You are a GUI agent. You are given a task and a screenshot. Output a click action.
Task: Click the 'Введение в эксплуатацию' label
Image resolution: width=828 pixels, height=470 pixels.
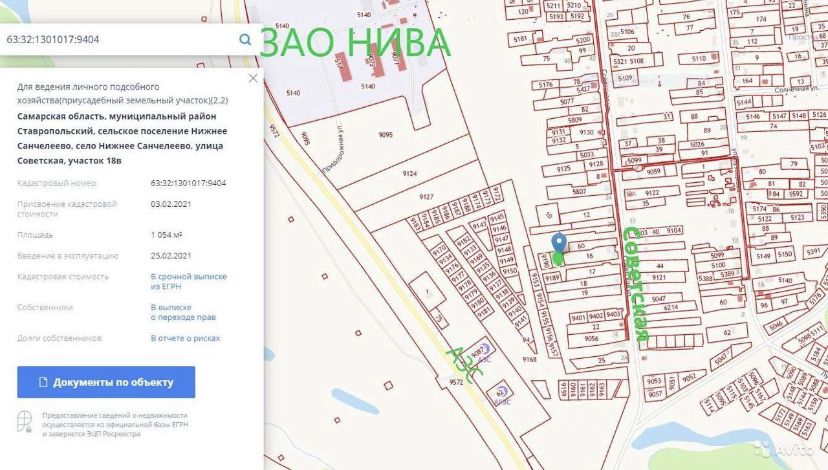[x=68, y=256]
